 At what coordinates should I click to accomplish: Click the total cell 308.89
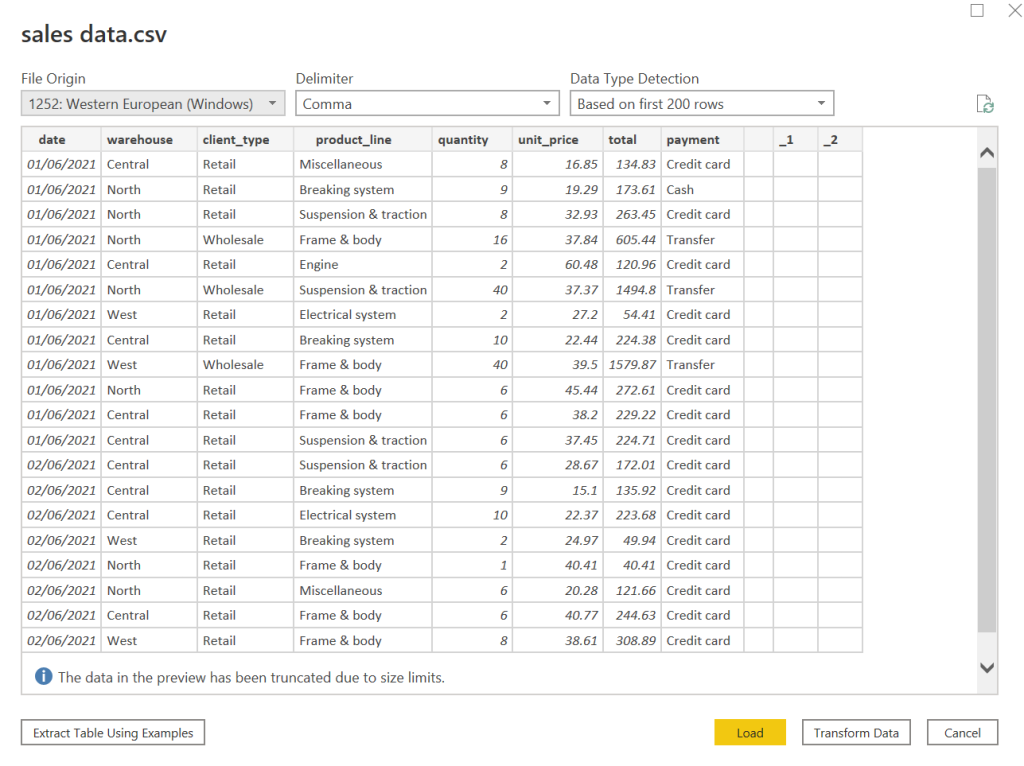tap(632, 641)
